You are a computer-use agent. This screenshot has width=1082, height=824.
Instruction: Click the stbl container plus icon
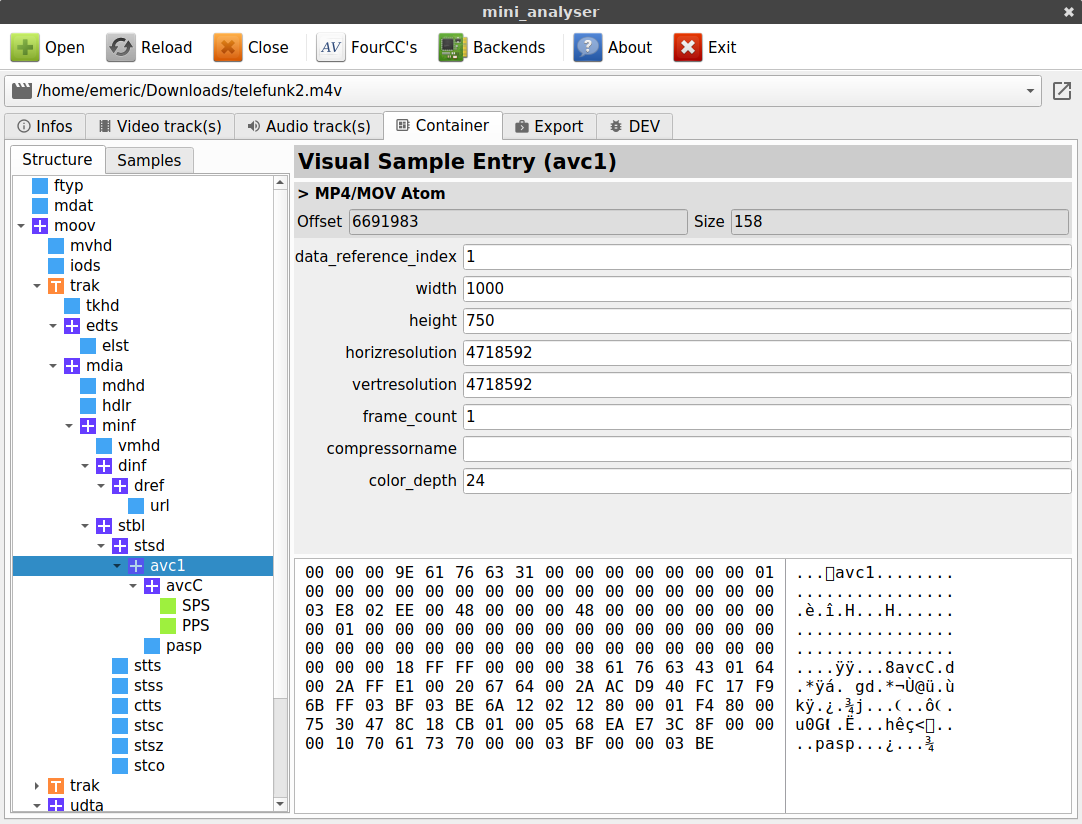pyautogui.click(x=104, y=526)
